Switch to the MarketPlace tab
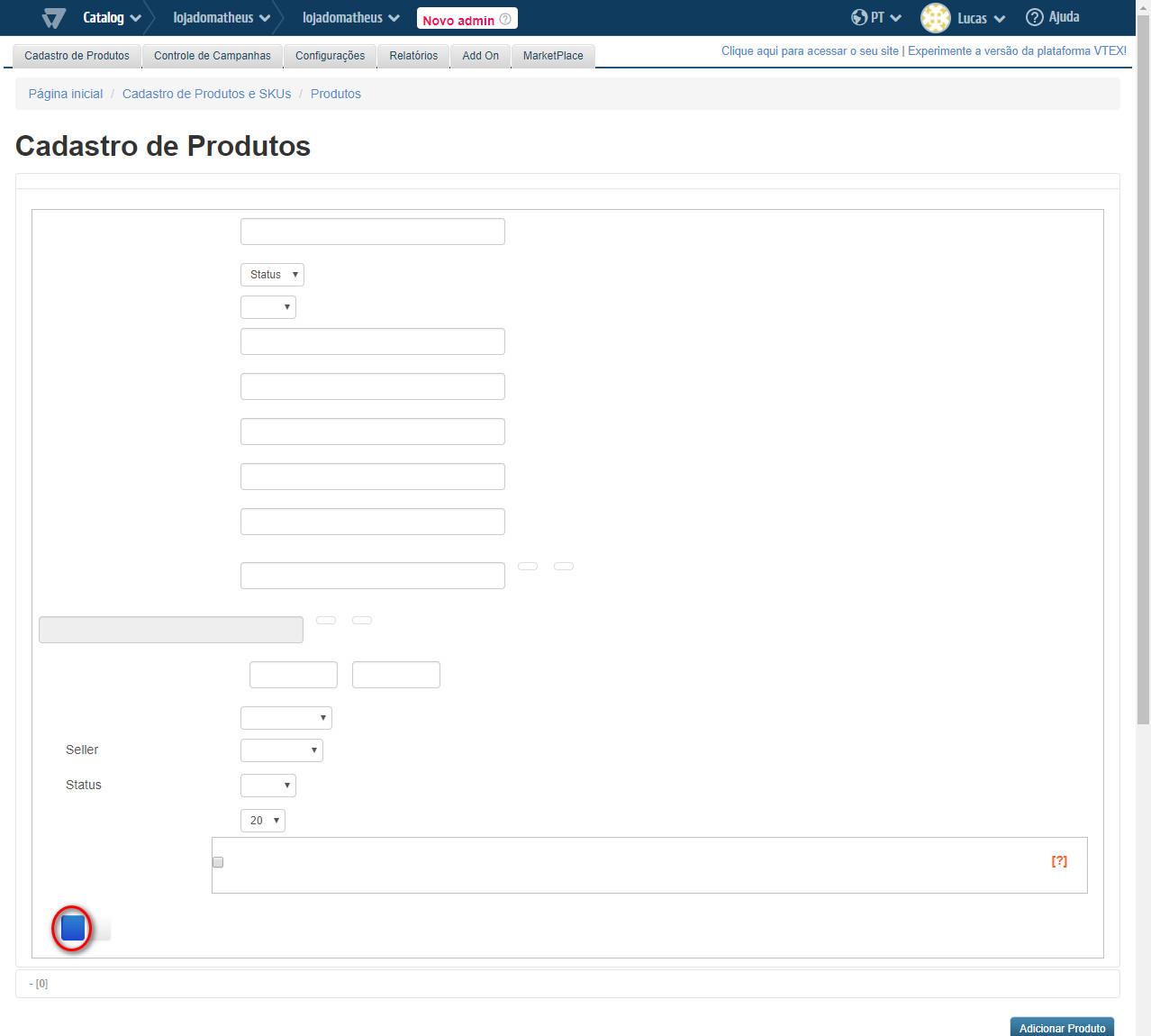This screenshot has width=1151, height=1036. (552, 56)
